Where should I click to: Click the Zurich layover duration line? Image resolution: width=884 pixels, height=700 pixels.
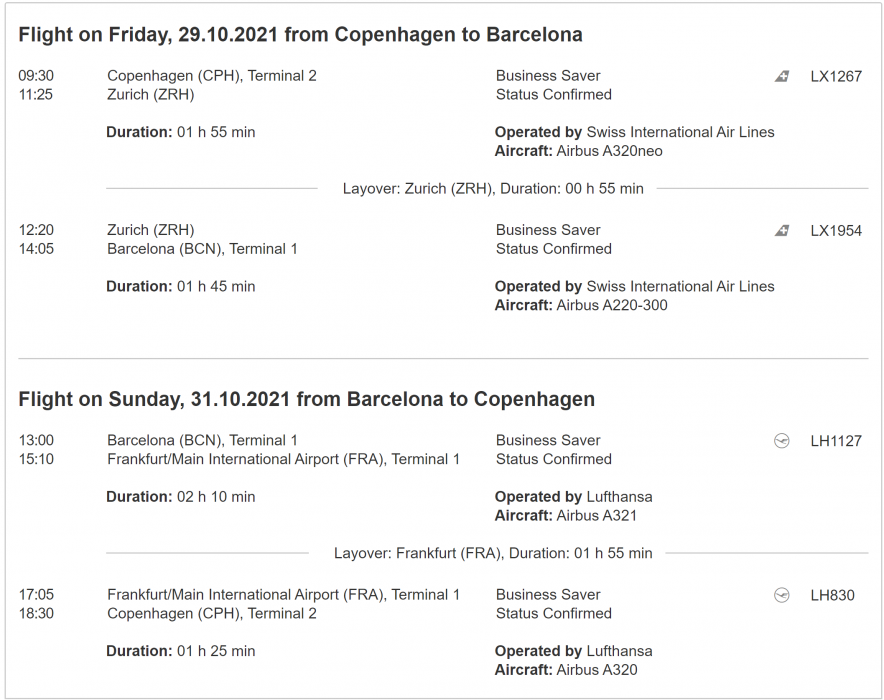(x=493, y=188)
